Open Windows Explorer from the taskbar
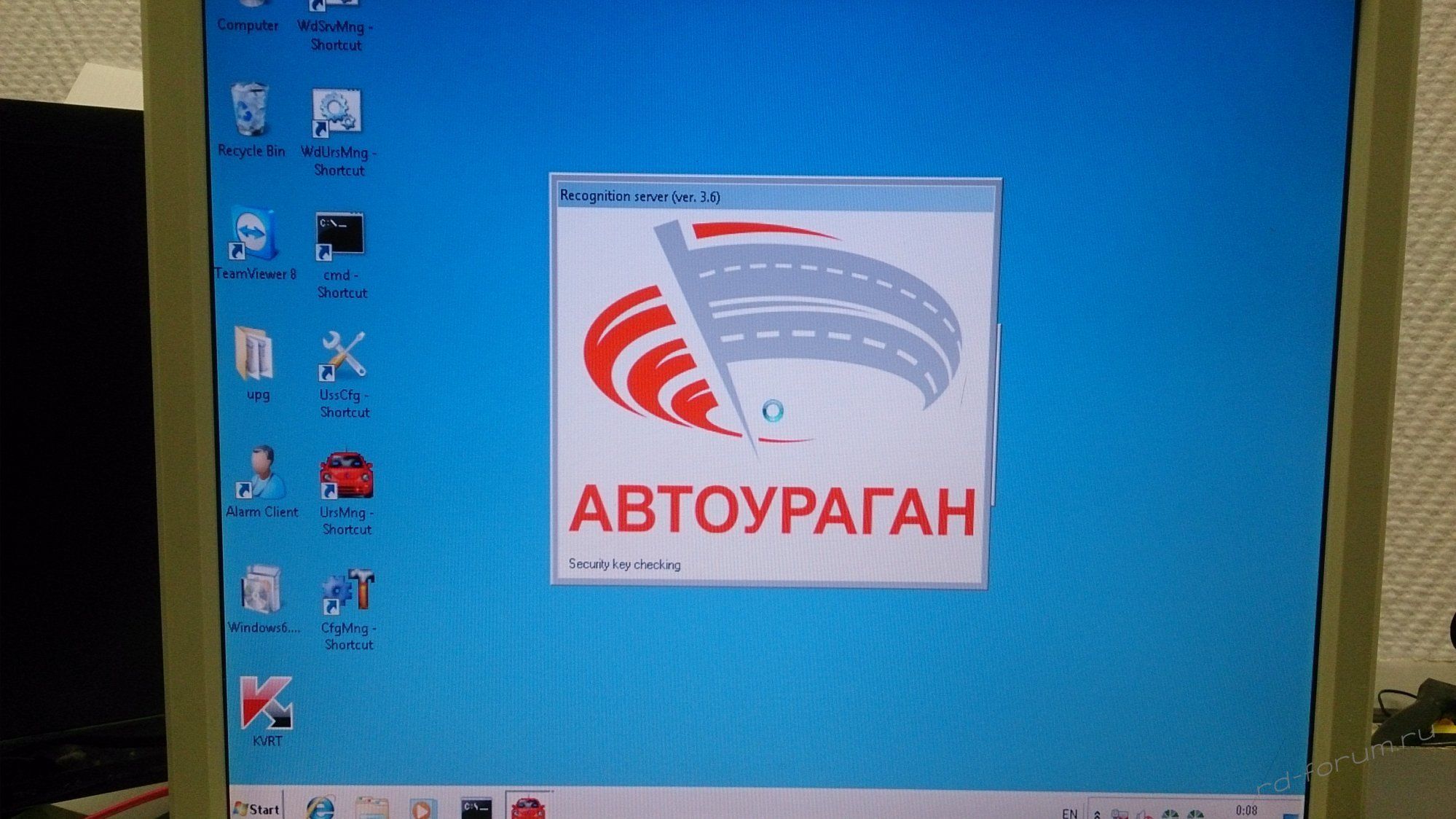 tap(371, 807)
